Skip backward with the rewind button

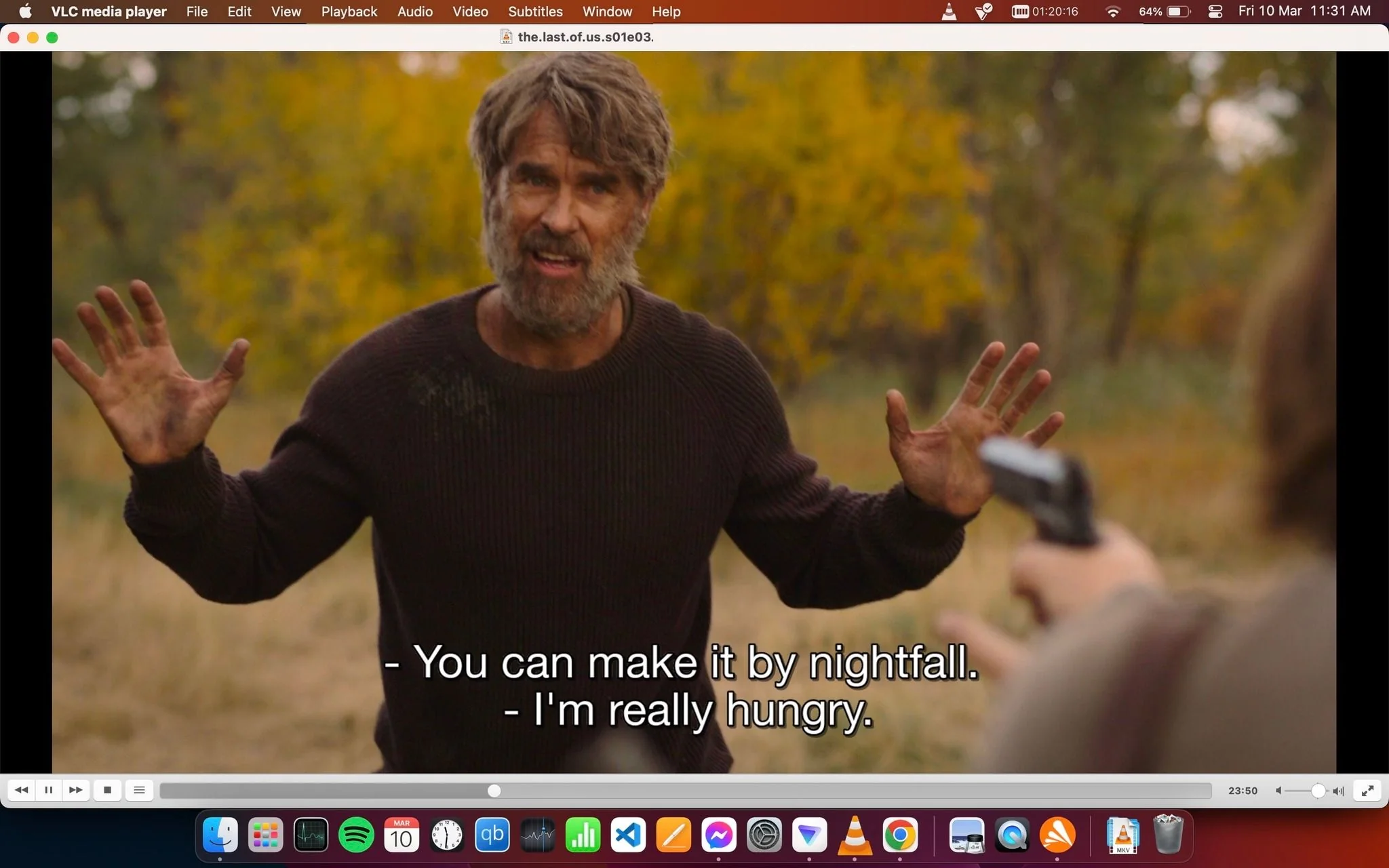pos(21,790)
